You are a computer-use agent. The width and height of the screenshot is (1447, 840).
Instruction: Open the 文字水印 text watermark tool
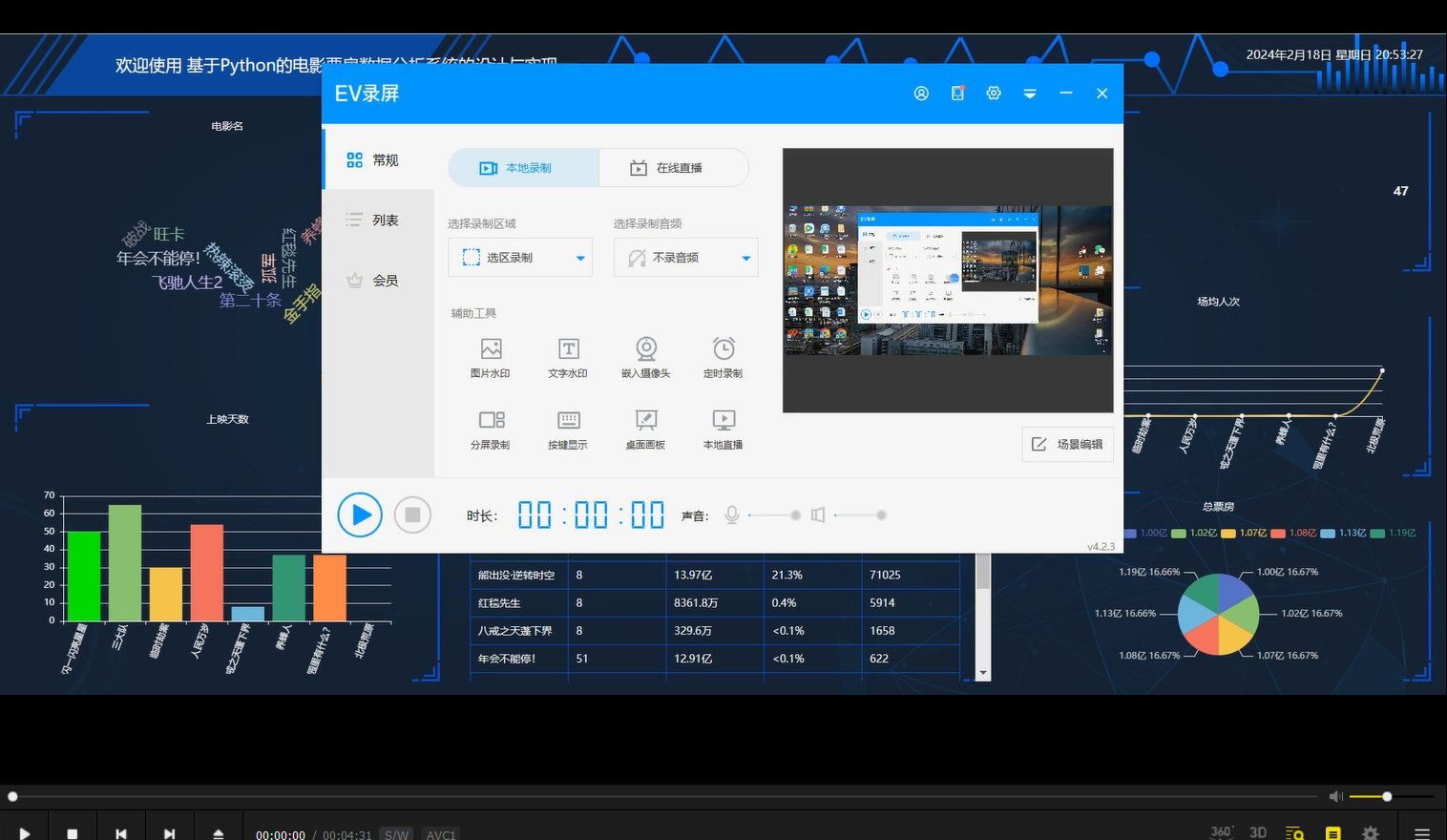pyautogui.click(x=568, y=358)
